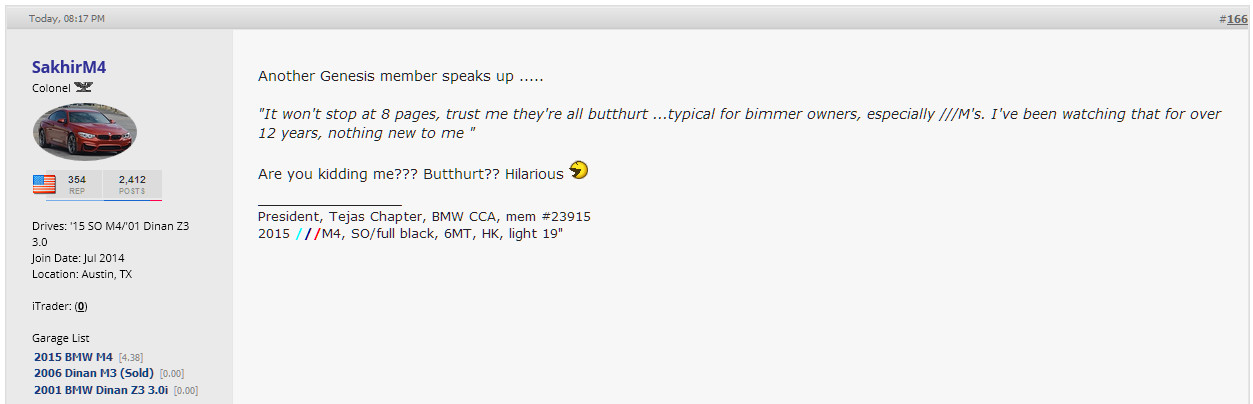
Task: Open 2015 BMW M4 garage entry
Action: 74,356
